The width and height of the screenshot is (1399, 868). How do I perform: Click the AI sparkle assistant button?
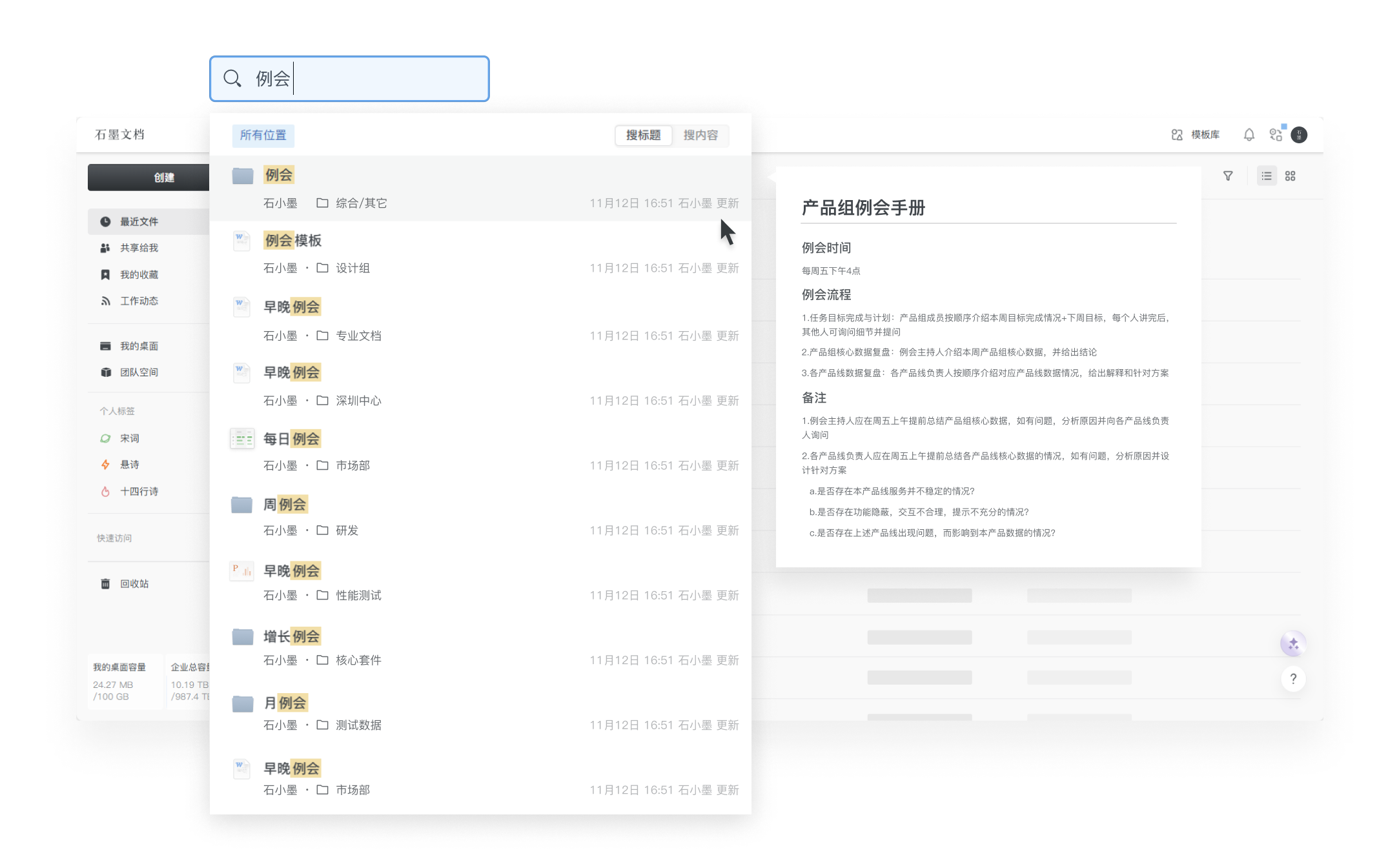point(1293,644)
